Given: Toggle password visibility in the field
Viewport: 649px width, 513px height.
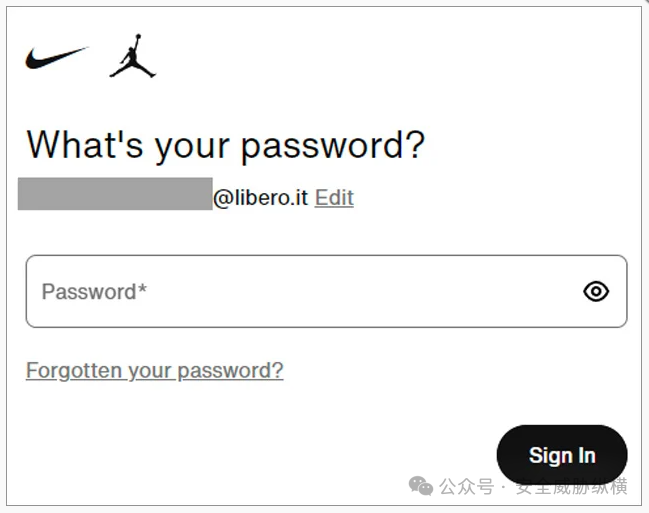Looking at the screenshot, I should coord(596,291).
